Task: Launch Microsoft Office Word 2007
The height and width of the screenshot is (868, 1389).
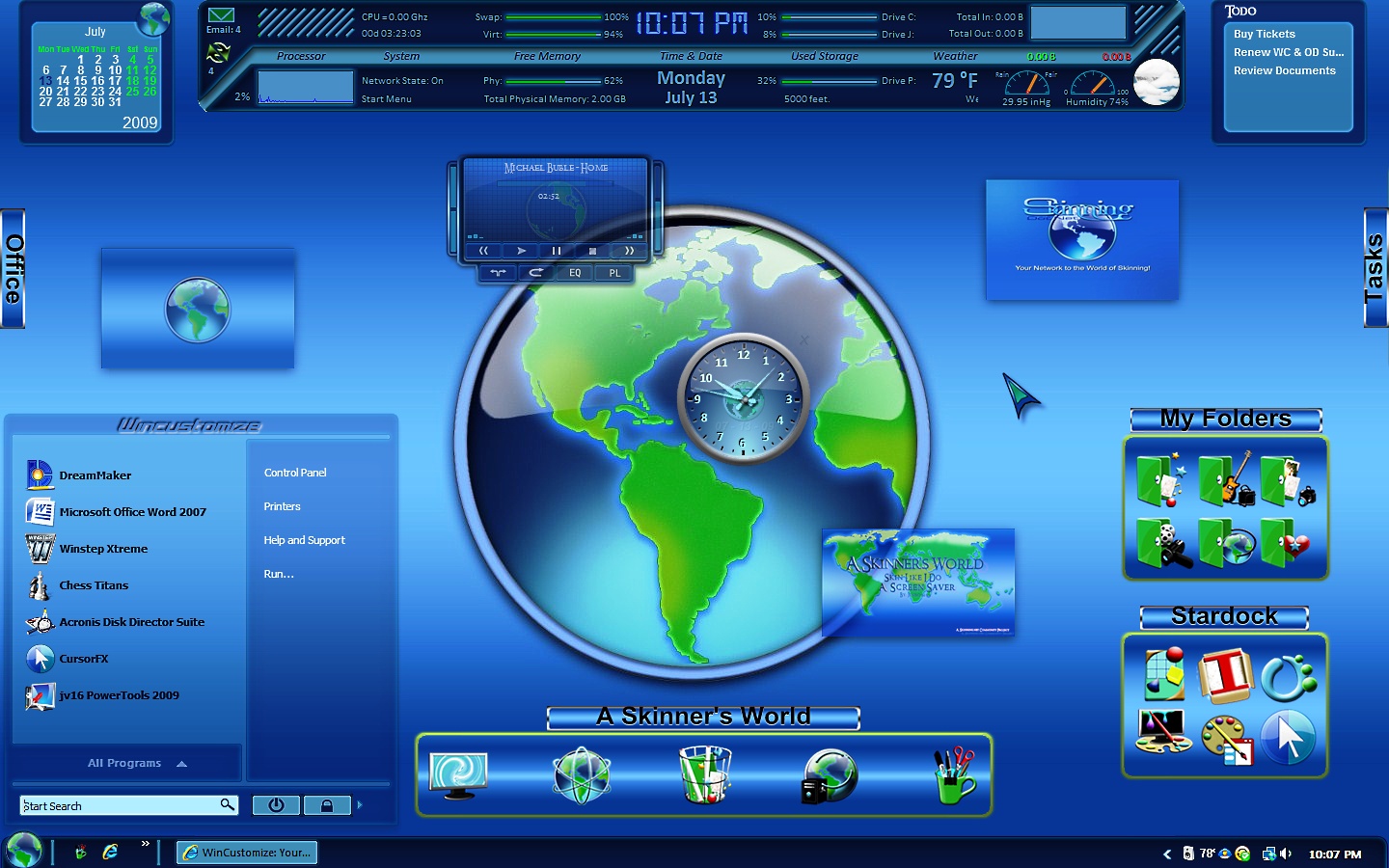Action: [117, 512]
